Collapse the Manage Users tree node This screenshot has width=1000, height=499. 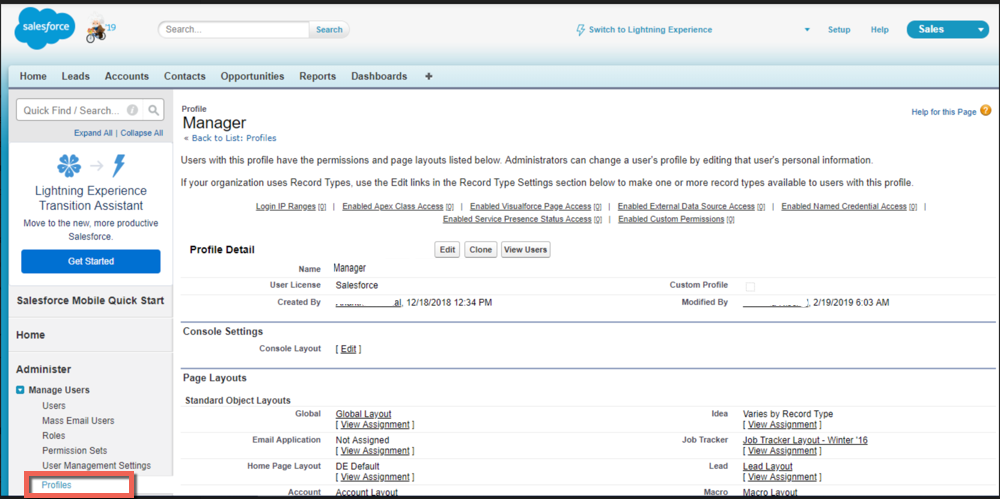pos(20,390)
